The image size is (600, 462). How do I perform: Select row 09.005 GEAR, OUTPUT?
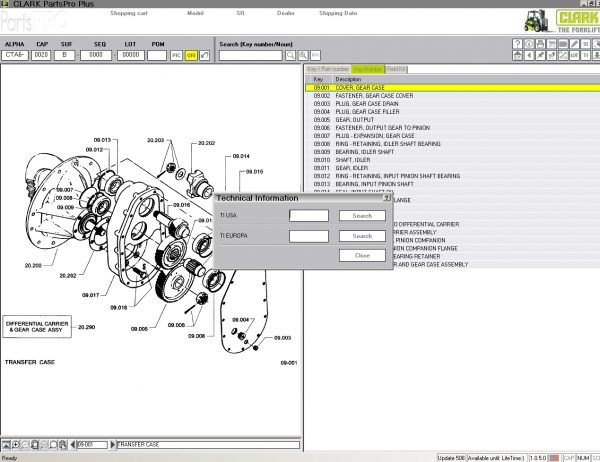pos(453,120)
